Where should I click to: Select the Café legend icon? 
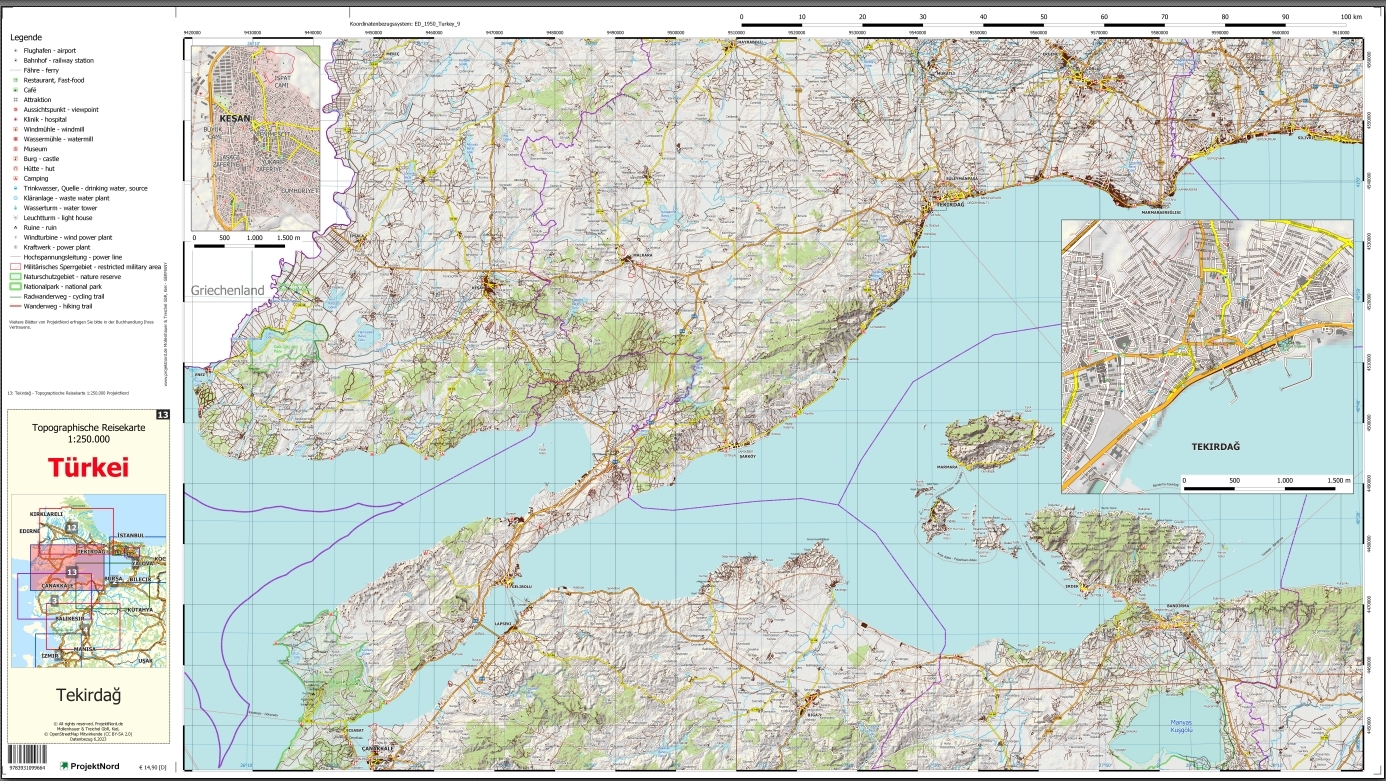15,90
